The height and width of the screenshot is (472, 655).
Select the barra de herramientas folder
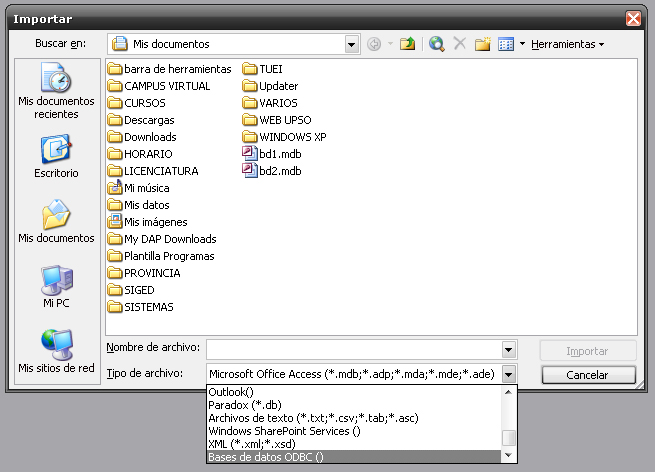tap(169, 69)
